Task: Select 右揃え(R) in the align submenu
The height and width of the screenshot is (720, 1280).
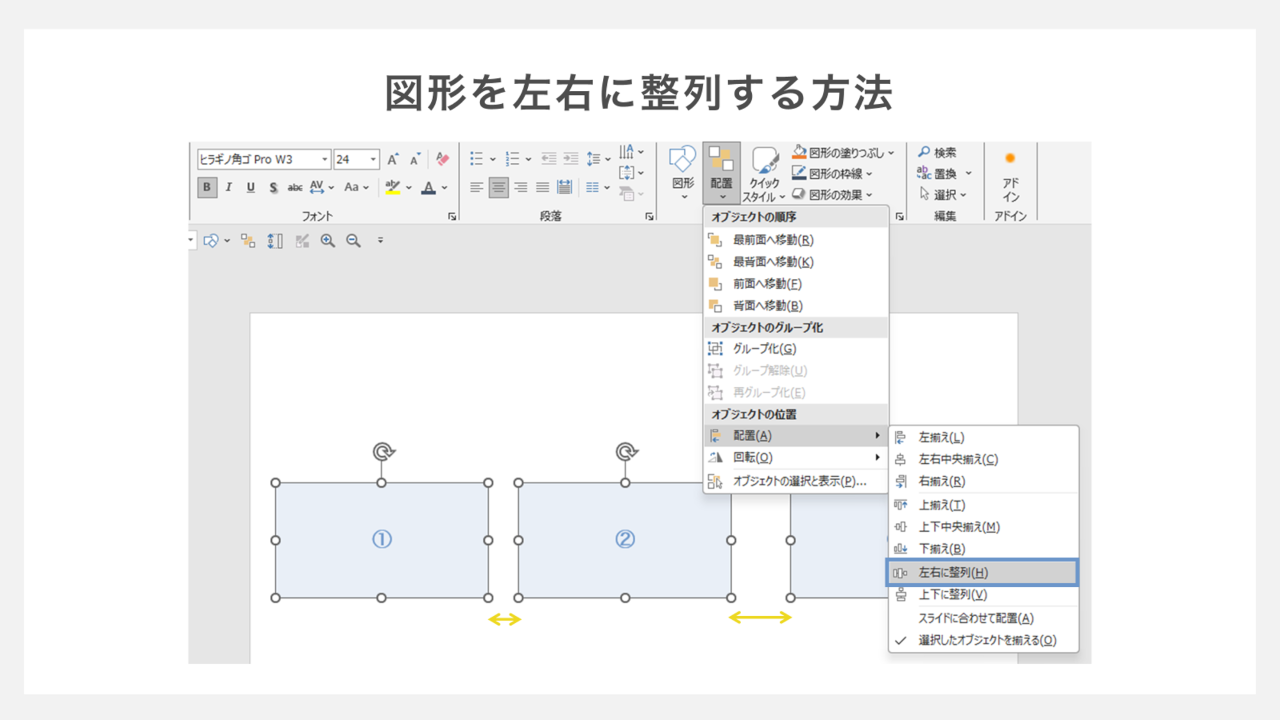Action: pos(984,482)
